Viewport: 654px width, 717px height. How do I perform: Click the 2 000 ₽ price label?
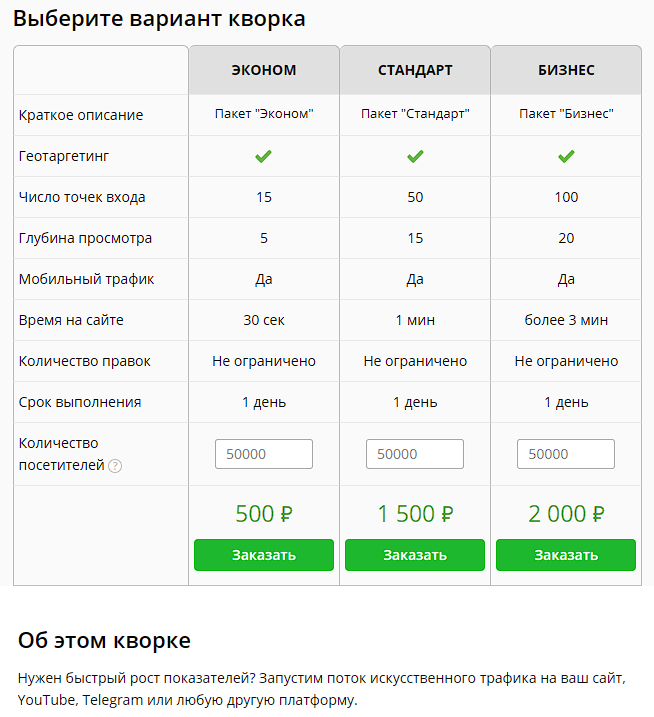pyautogui.click(x=566, y=514)
